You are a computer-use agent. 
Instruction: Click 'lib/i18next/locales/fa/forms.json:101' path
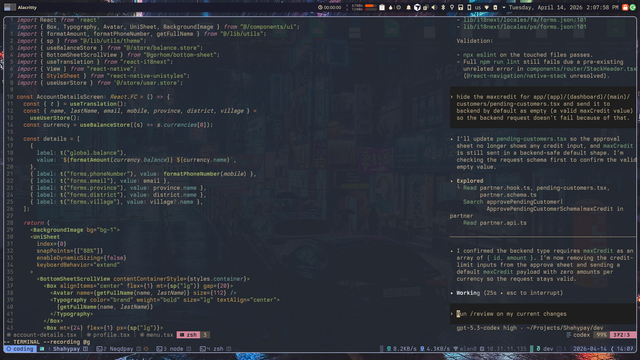(524, 20)
